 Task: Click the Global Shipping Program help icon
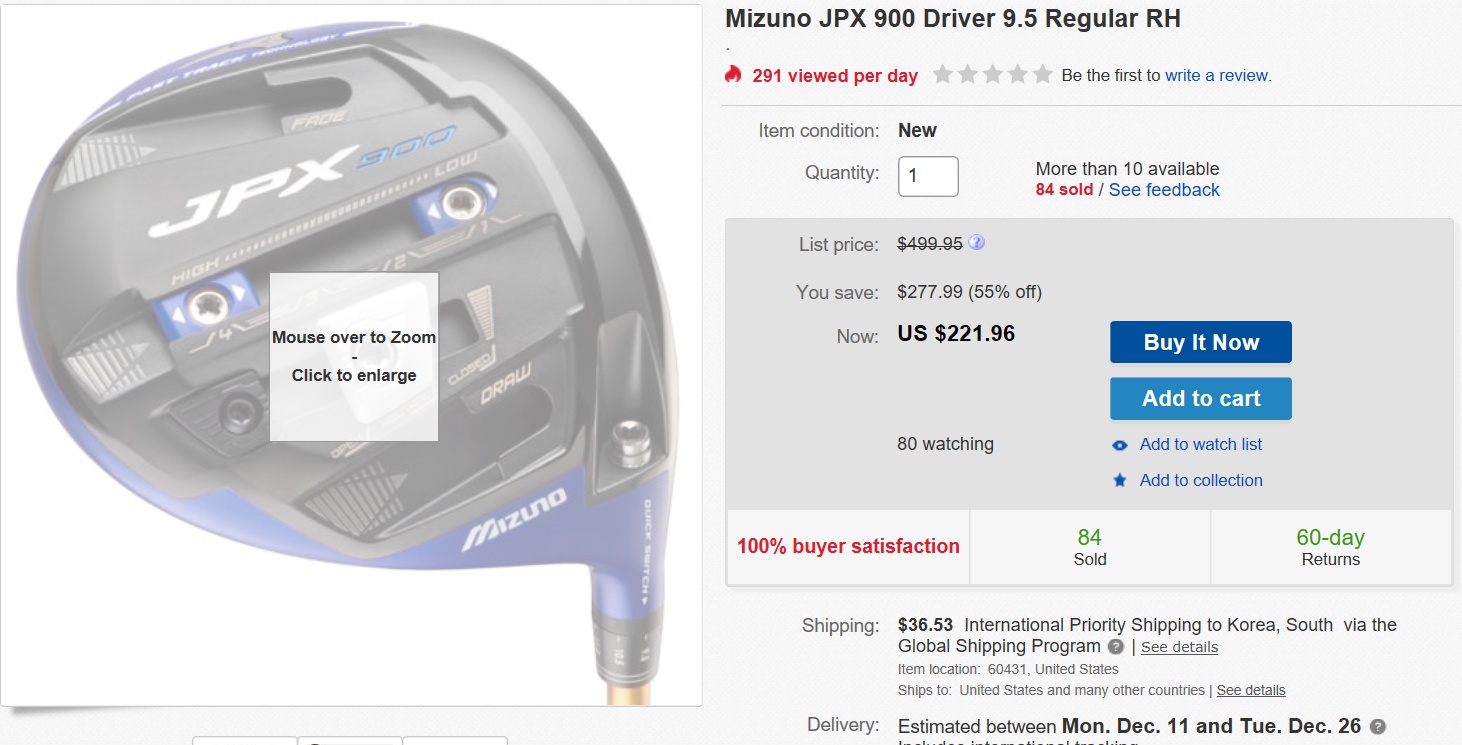[1116, 647]
